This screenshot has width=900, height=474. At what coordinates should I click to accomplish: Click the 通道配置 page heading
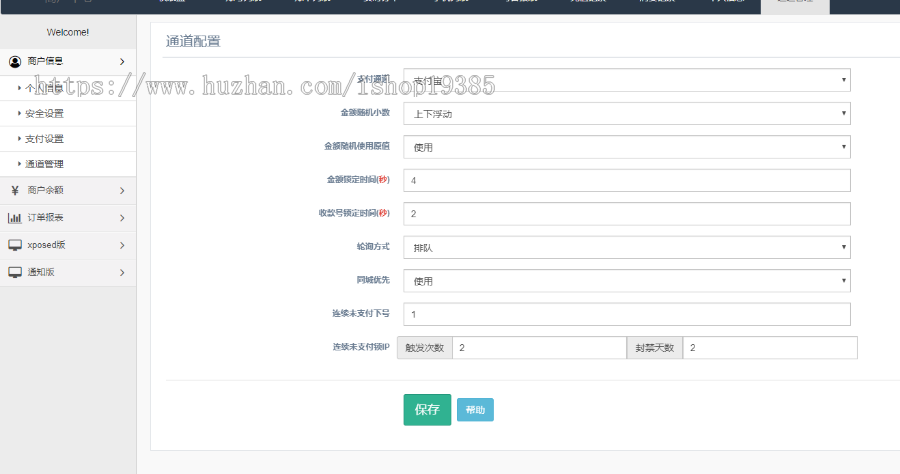193,41
